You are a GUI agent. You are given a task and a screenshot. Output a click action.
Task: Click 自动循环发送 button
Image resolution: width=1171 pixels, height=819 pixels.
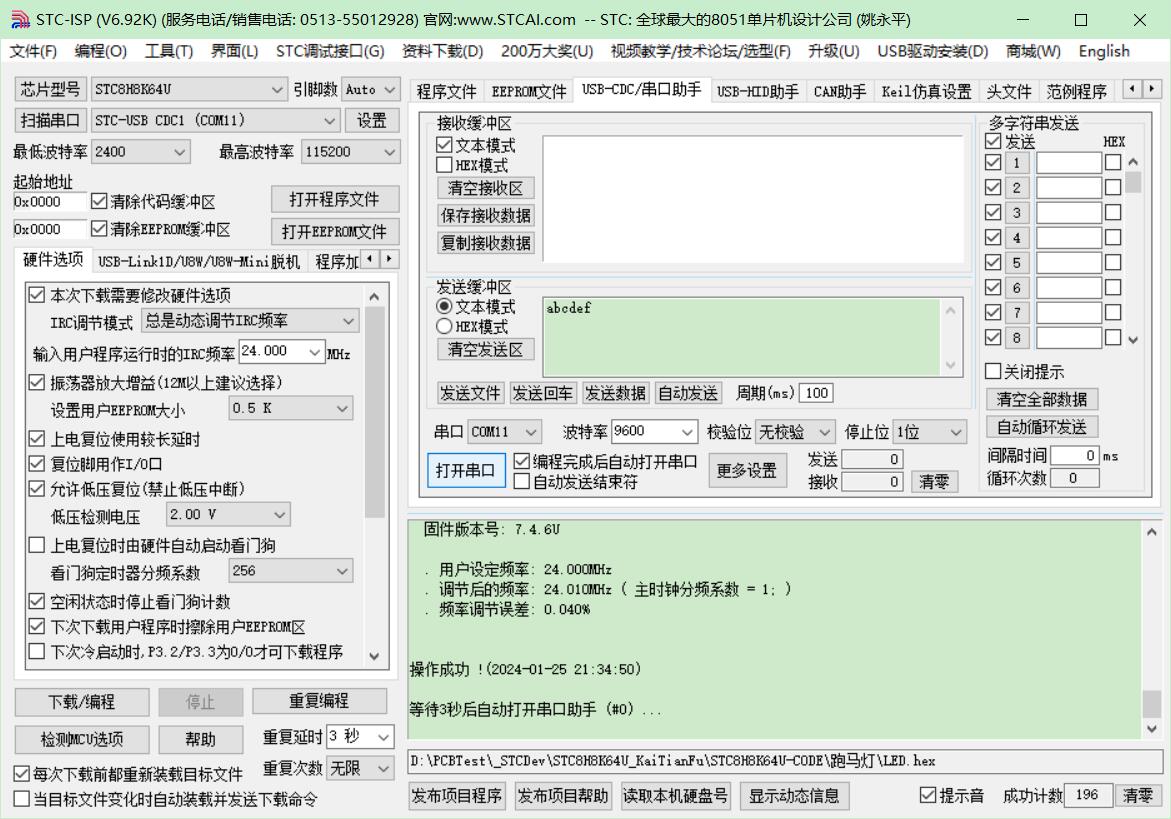point(1042,427)
